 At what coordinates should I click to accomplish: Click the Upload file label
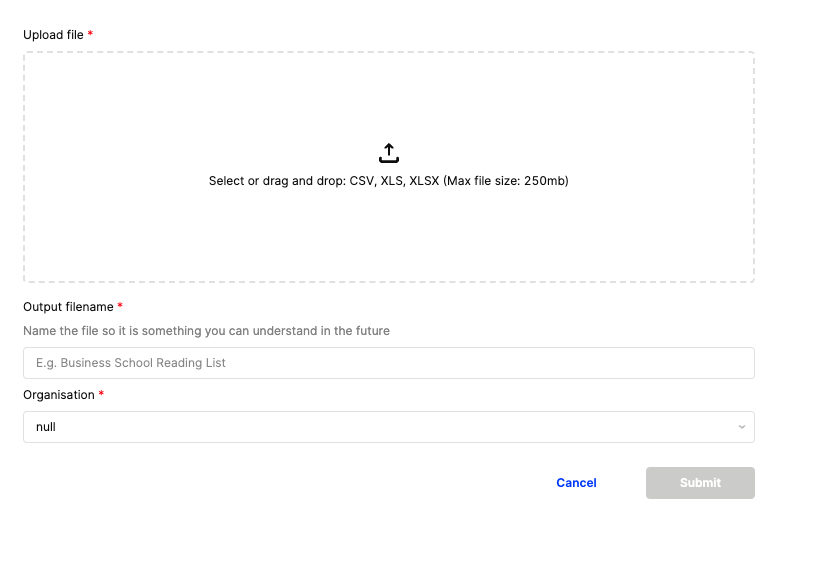coord(53,35)
